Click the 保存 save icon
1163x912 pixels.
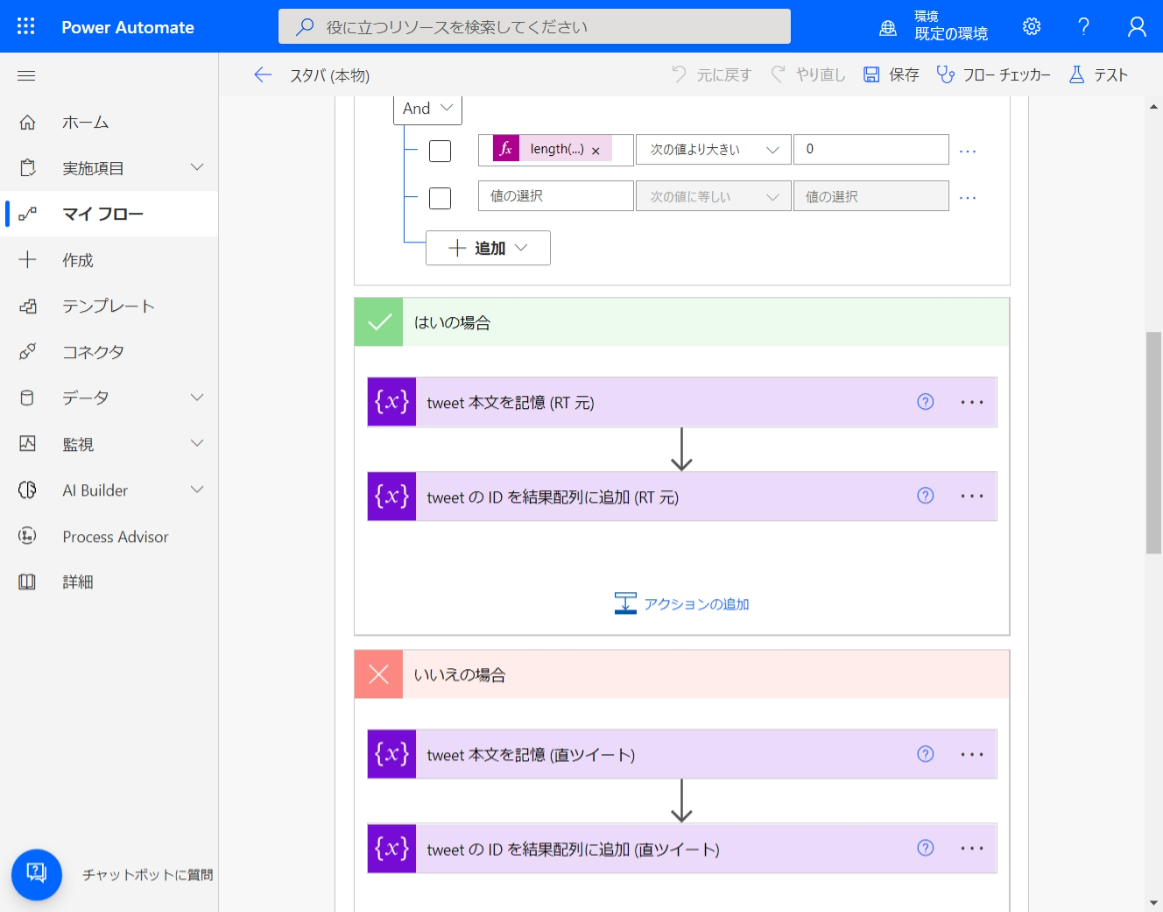[x=872, y=74]
